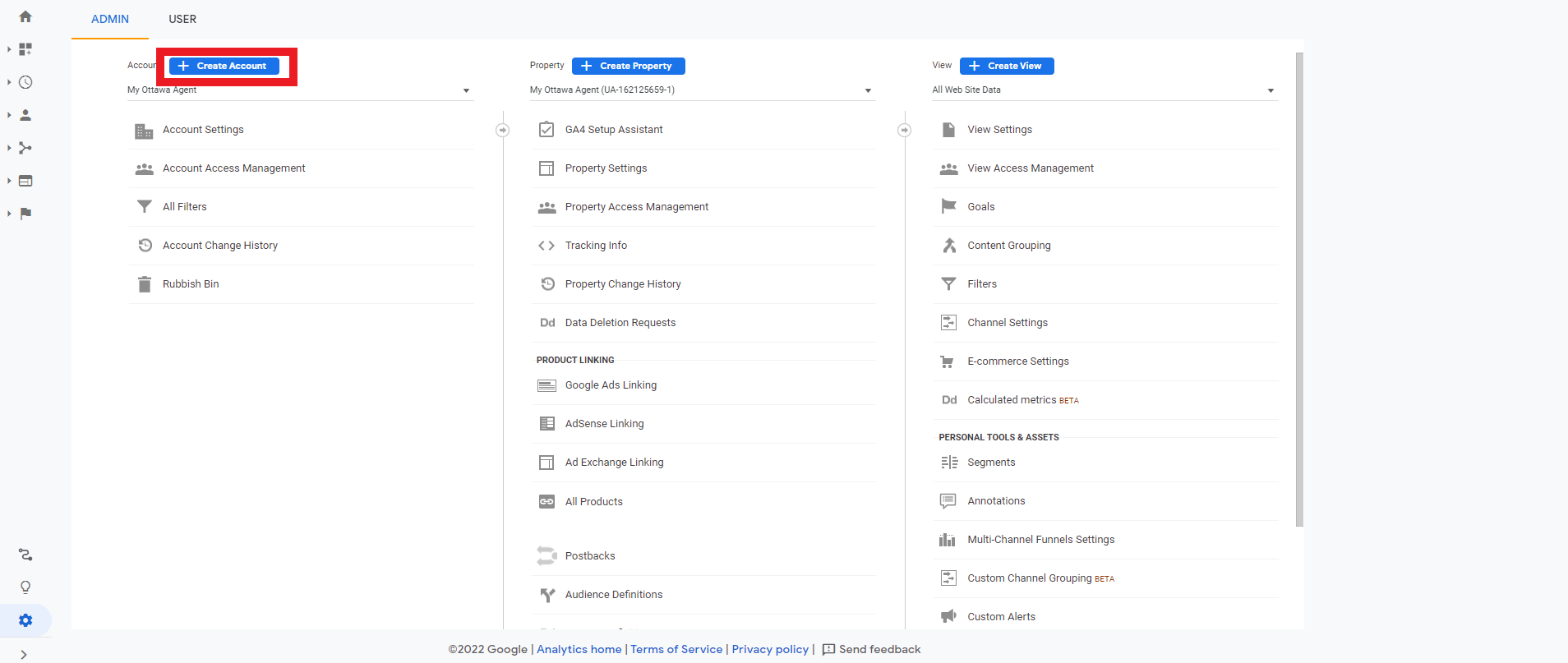Click the Create Account button

(224, 66)
